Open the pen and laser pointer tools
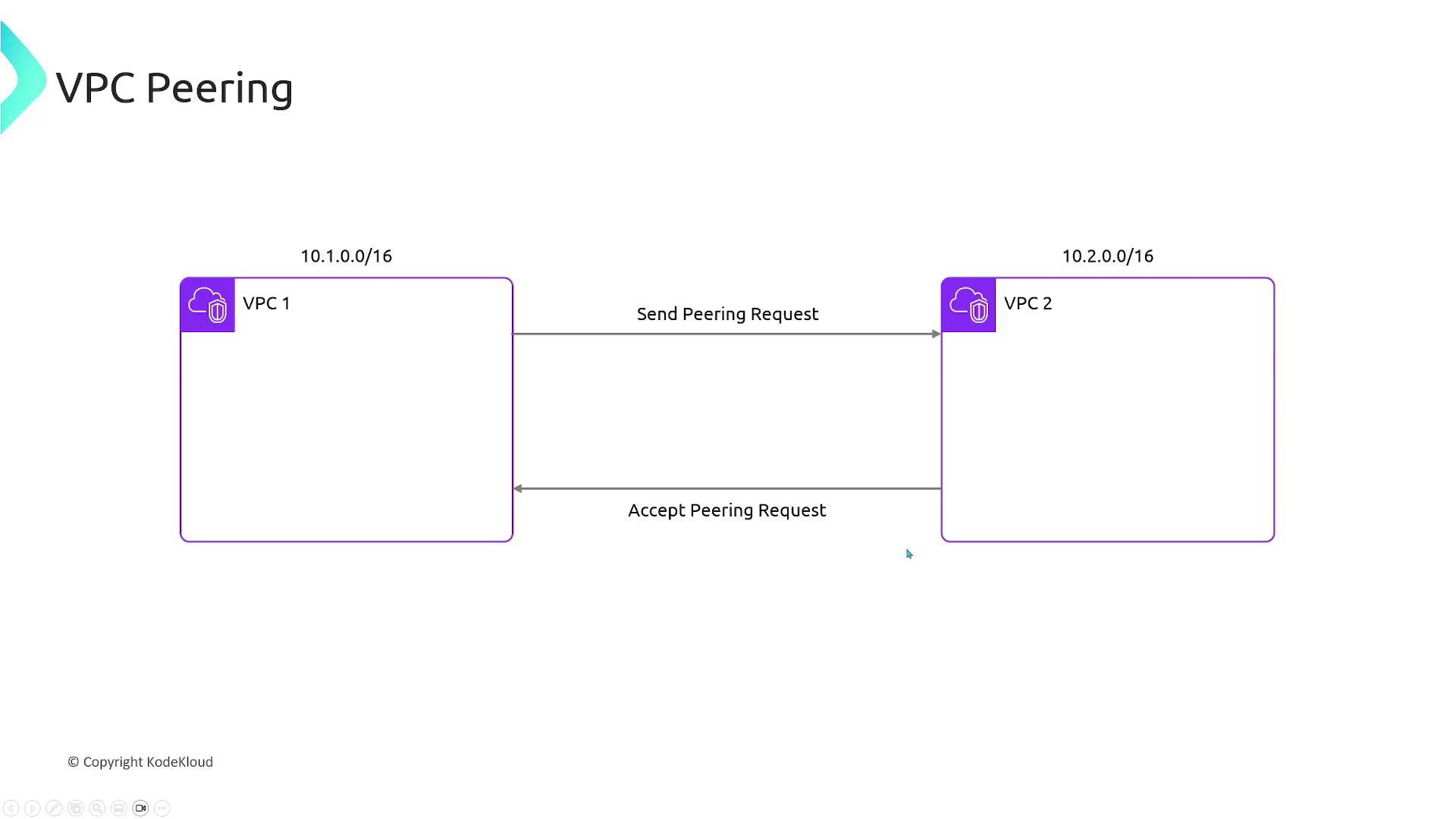 coord(54,808)
